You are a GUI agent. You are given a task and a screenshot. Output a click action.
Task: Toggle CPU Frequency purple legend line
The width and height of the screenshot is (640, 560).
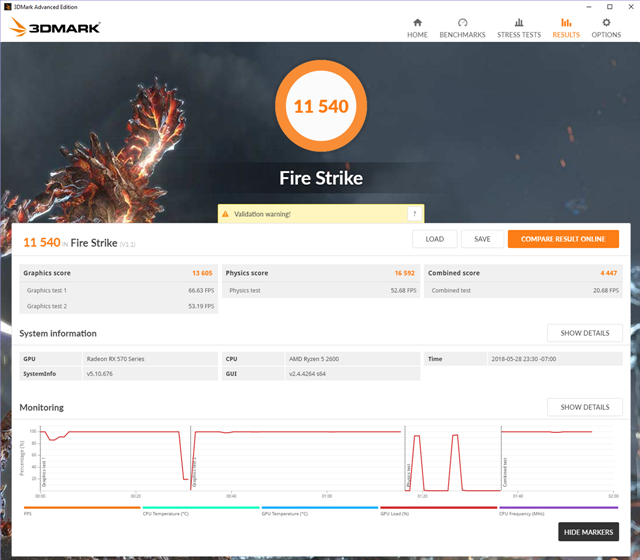(558, 508)
